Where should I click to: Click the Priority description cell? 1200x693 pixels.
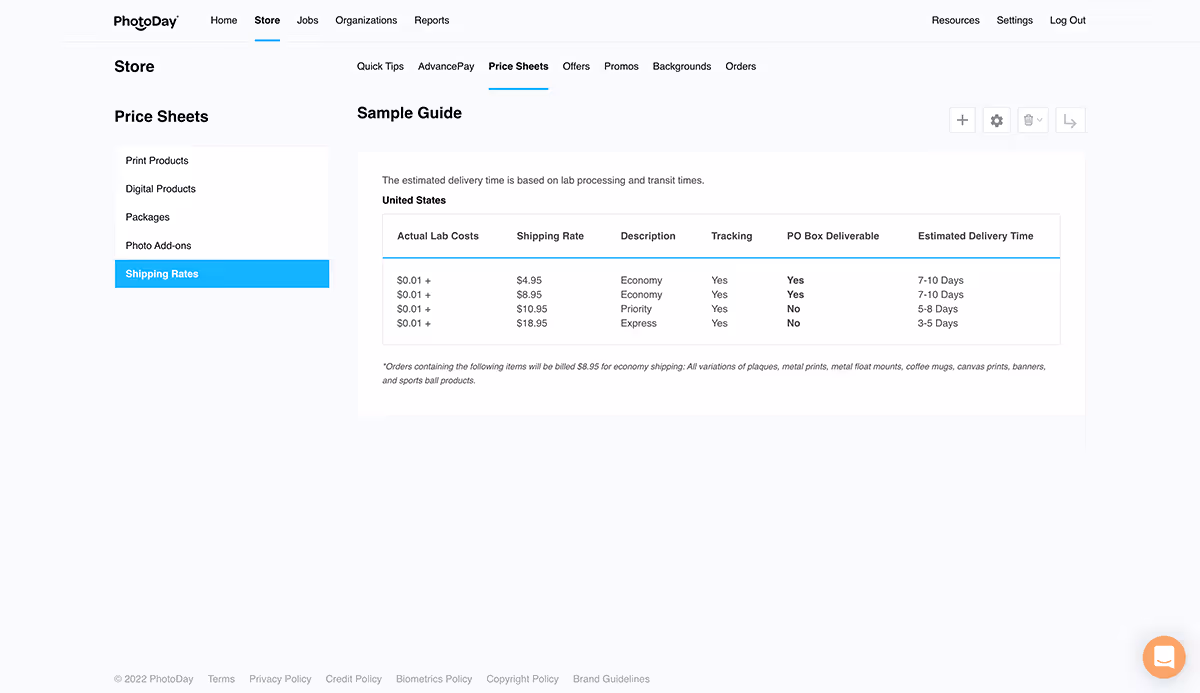[636, 309]
